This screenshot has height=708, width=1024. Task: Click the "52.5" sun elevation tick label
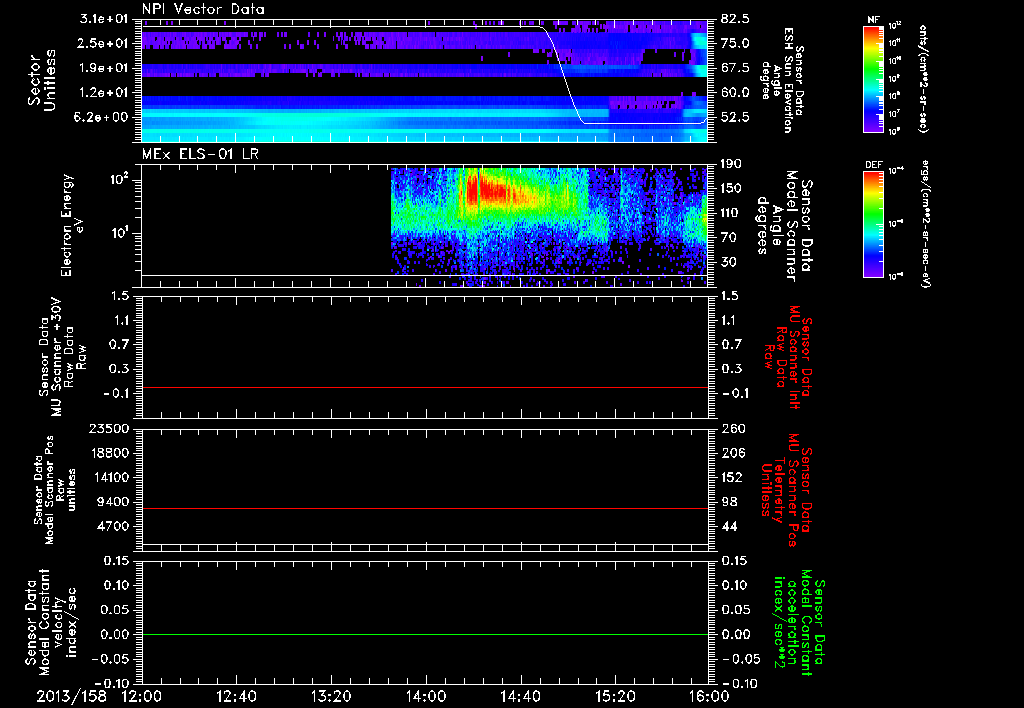(x=735, y=117)
